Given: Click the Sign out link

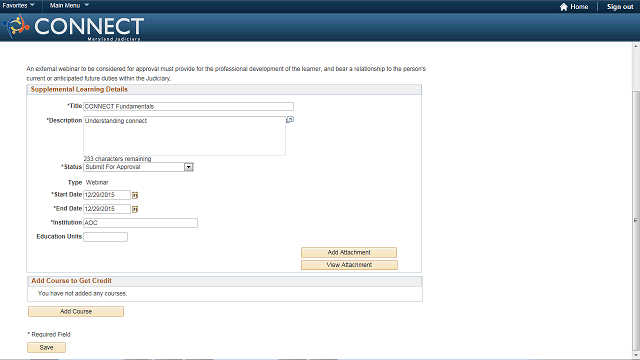Looking at the screenshot, I should (x=620, y=7).
